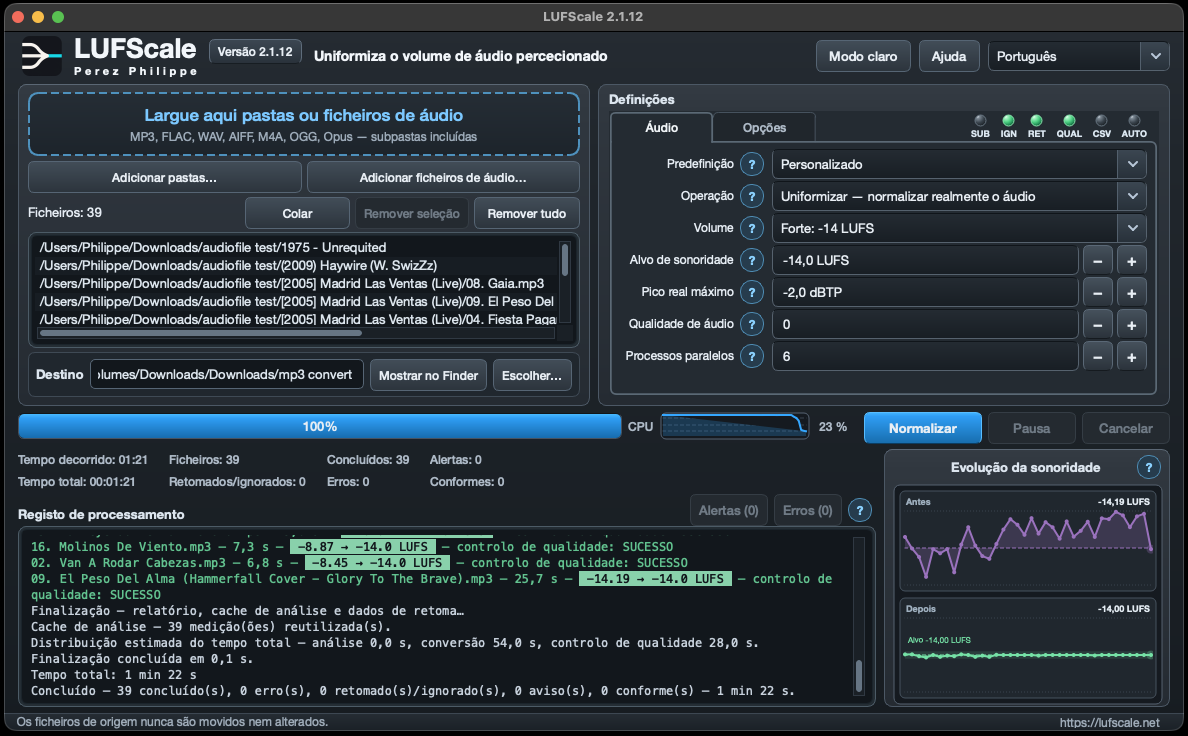Click the Remover seleção button

pos(411,214)
